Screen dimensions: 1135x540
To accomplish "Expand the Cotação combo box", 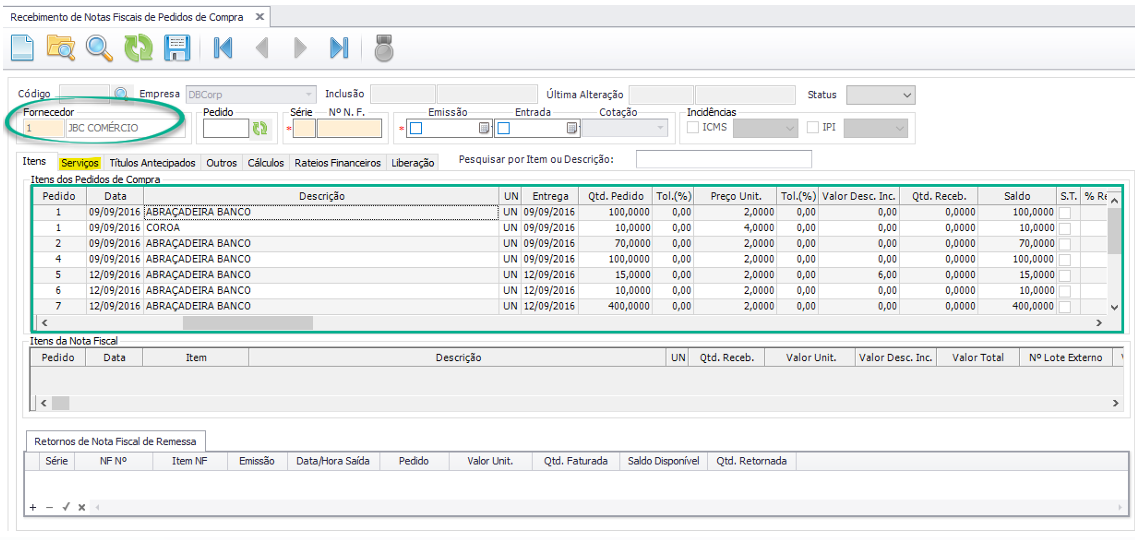I will pyautogui.click(x=660, y=128).
